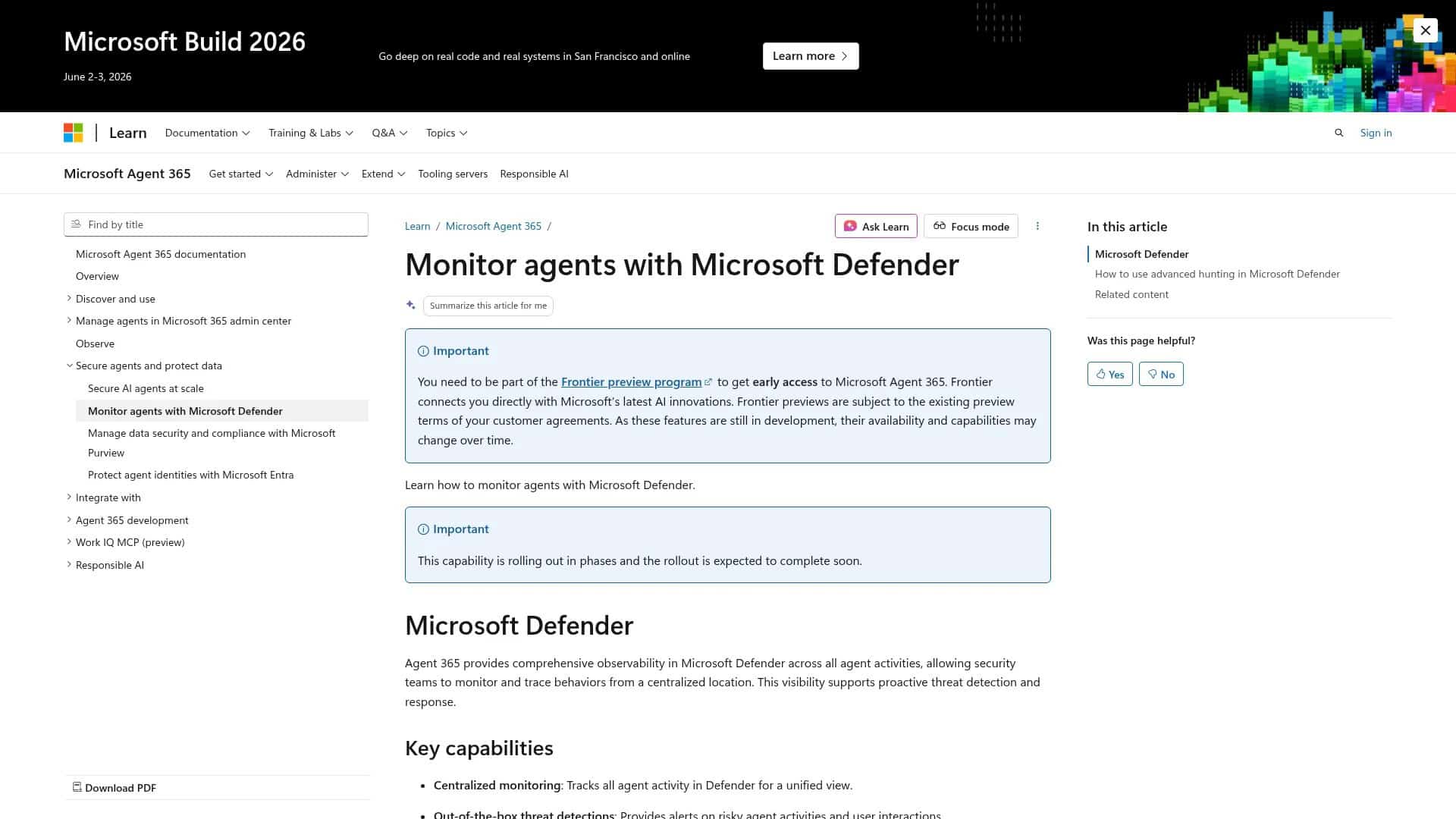Open the more actions ellipsis menu
Screen dimensions: 1456x819
click(x=1037, y=226)
